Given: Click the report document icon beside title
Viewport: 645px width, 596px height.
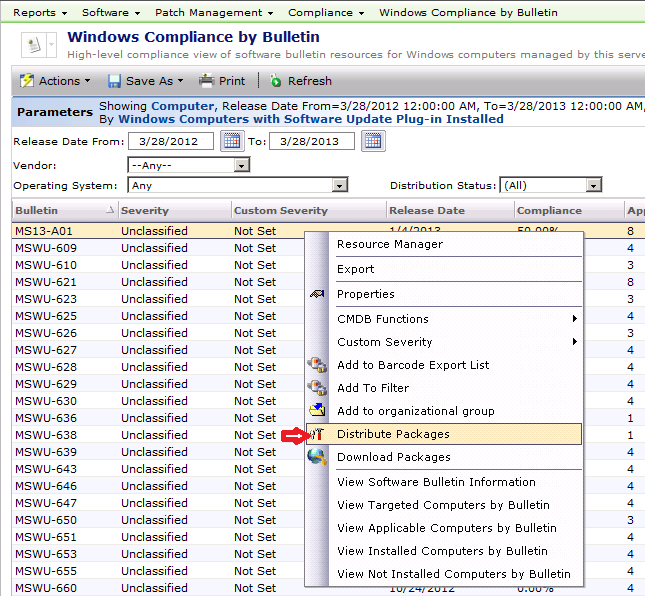Looking at the screenshot, I should (x=34, y=44).
